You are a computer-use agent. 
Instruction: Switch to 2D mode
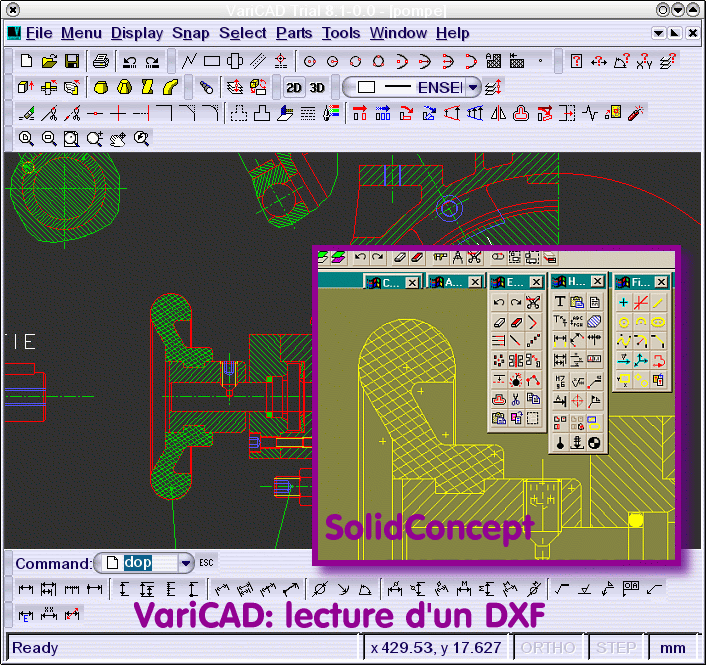[294, 87]
